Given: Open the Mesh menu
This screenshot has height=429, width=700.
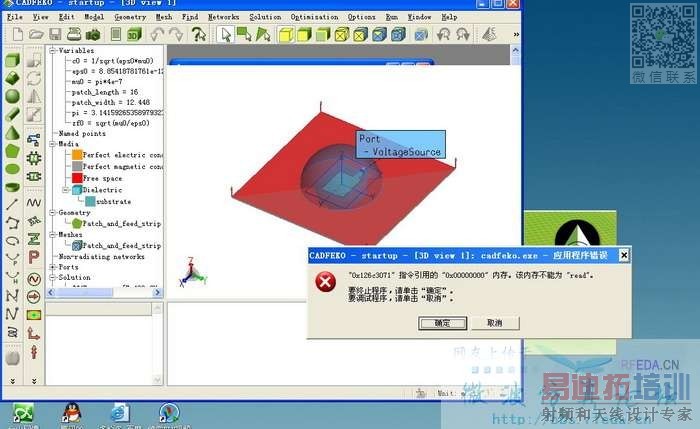Looking at the screenshot, I should [164, 17].
